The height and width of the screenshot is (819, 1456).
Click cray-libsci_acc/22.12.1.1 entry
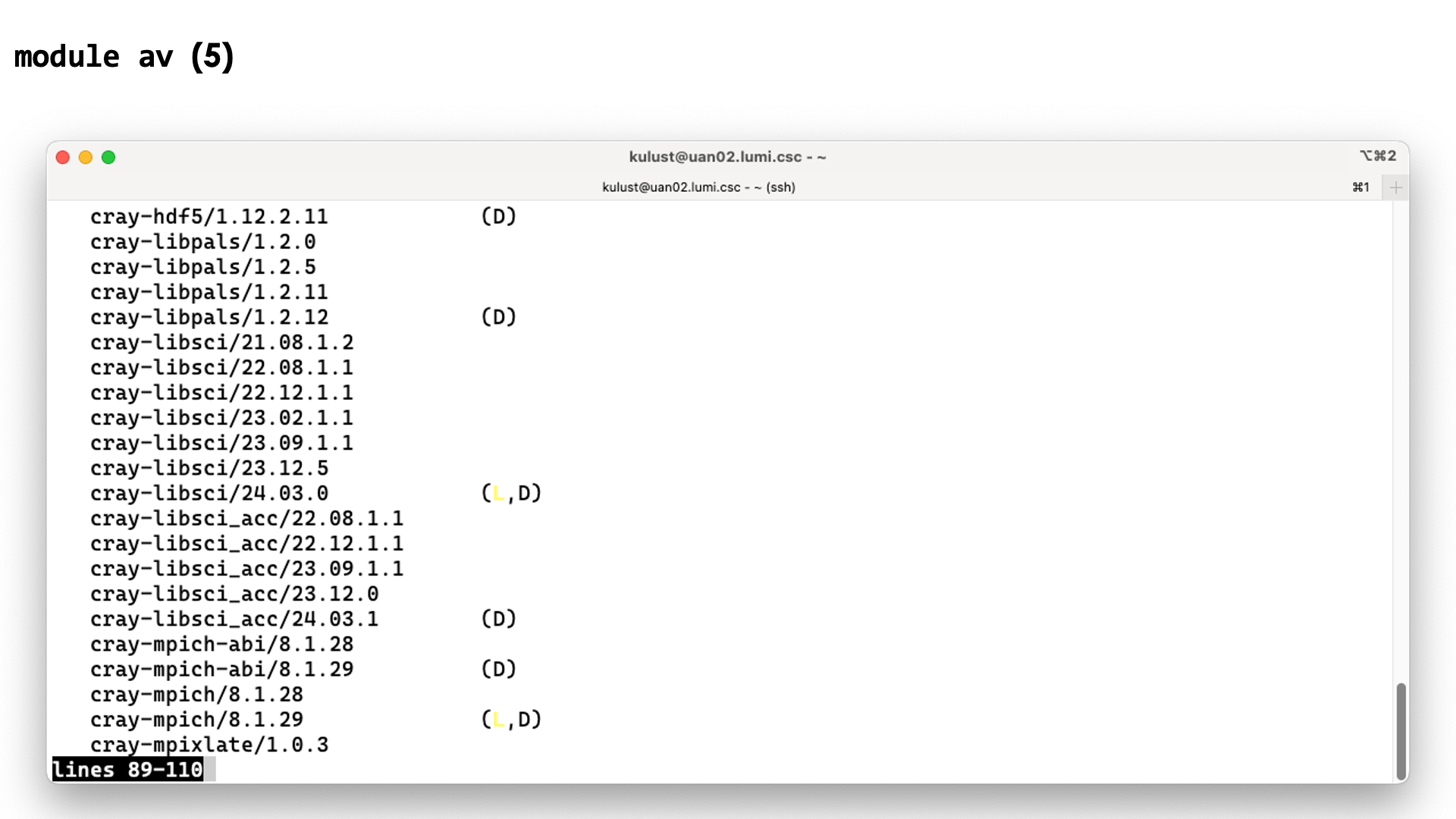pyautogui.click(x=247, y=544)
